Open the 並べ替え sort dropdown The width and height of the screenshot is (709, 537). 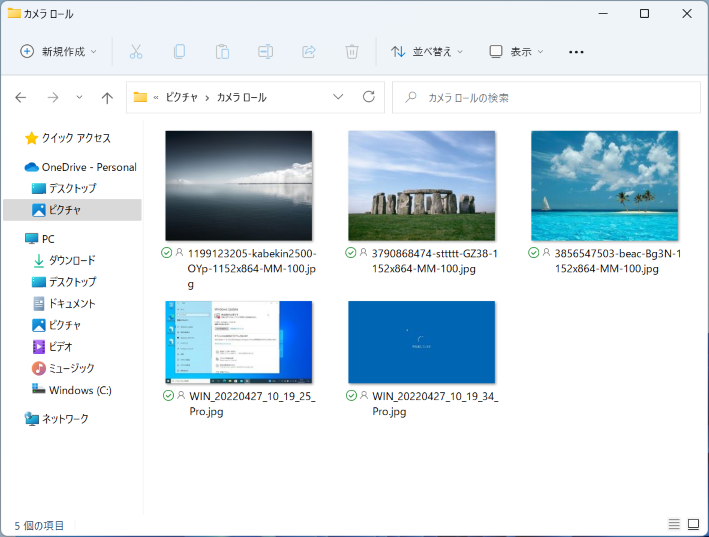click(427, 52)
